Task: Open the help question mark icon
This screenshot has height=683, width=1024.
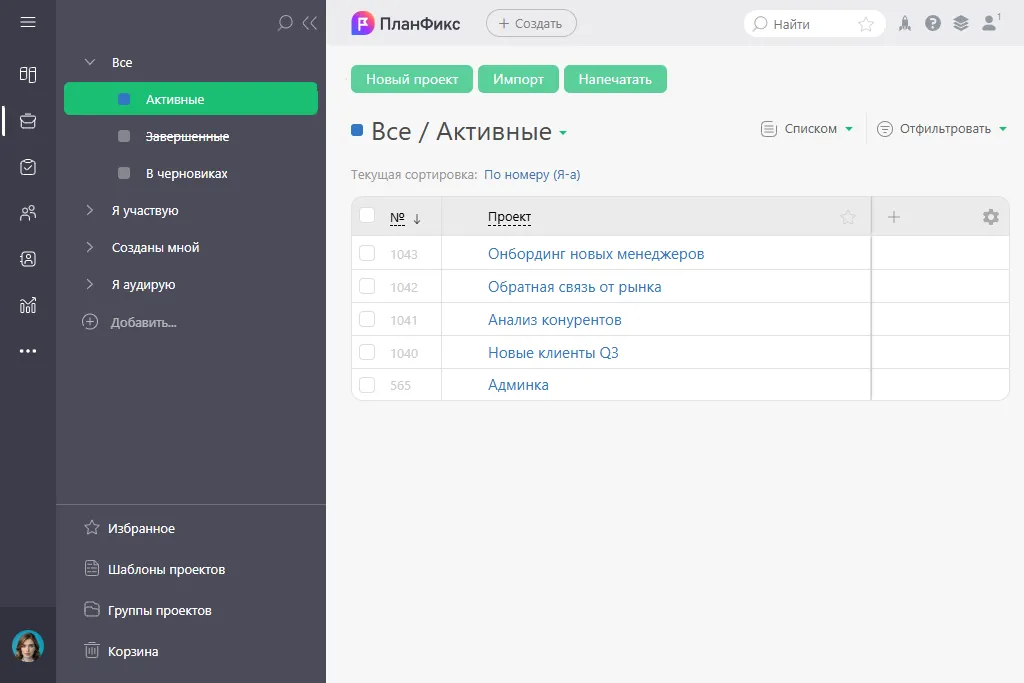Action: (933, 24)
